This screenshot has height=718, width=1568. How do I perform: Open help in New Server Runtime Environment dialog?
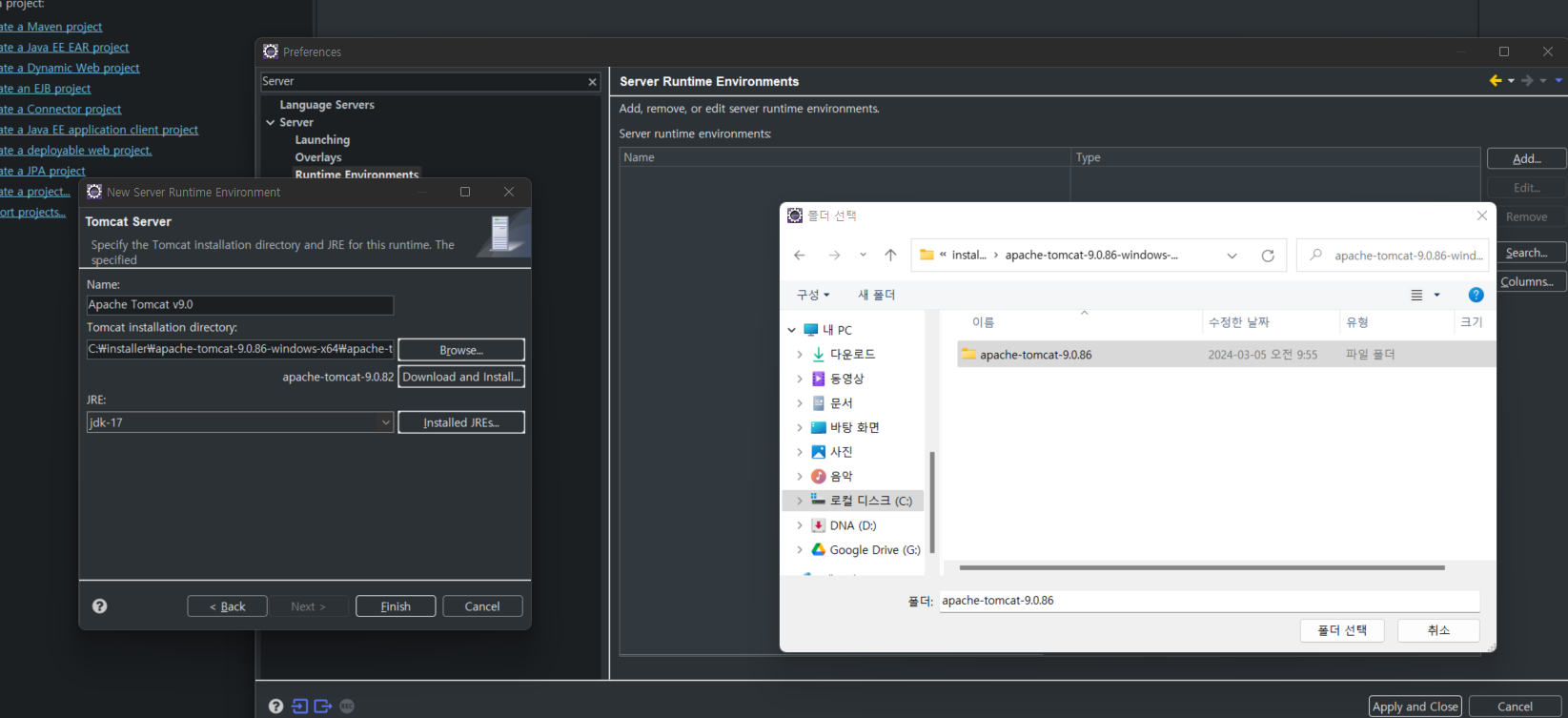[99, 605]
